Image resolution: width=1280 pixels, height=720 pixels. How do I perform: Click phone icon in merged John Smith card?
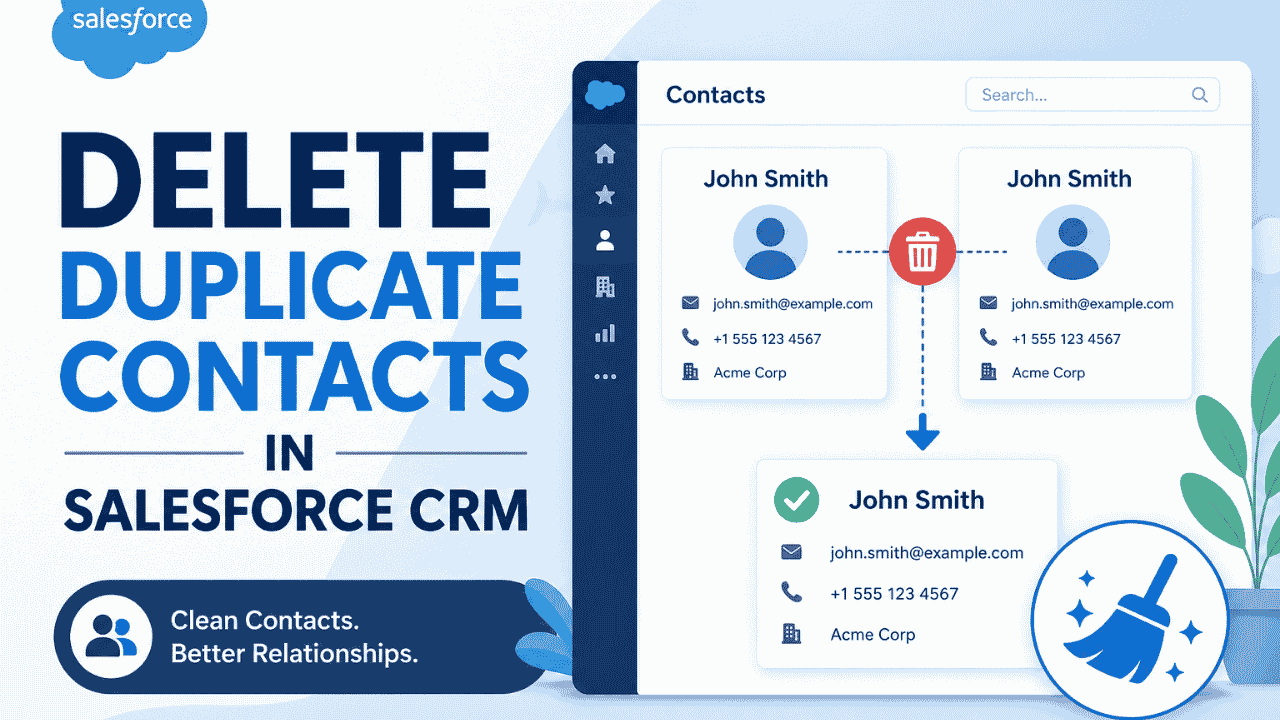click(791, 593)
